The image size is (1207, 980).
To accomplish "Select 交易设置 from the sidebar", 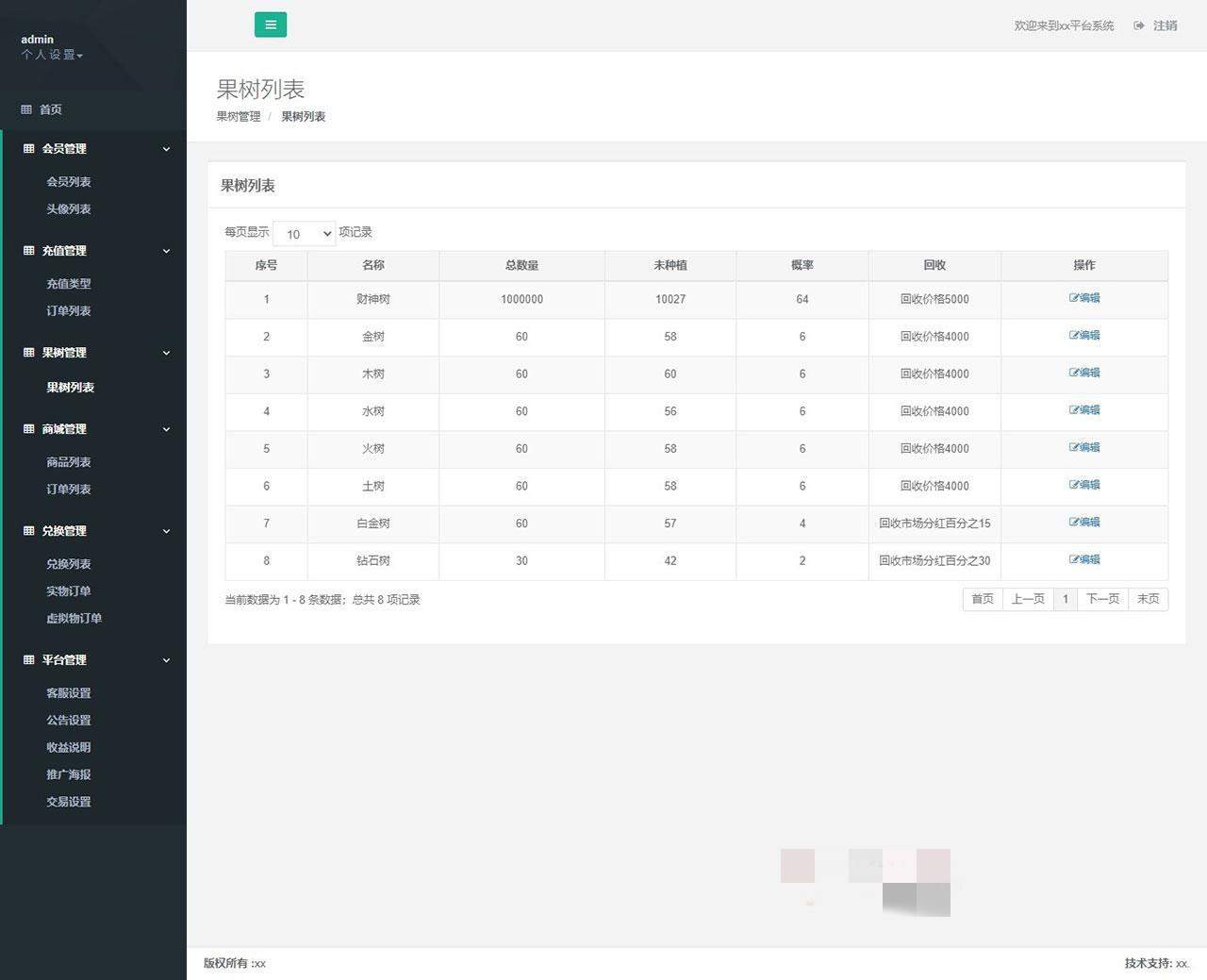I will (69, 802).
